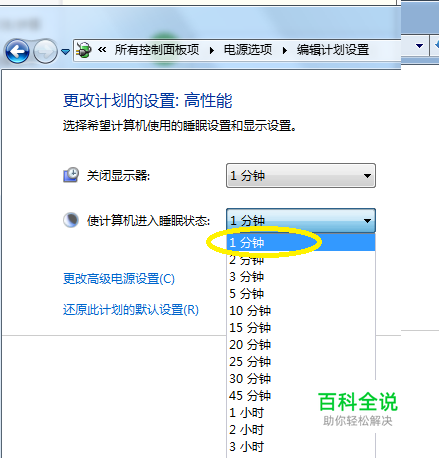The width and height of the screenshot is (439, 458).
Task: Expand arrow after 电源选项 breadcrumb
Action: pyautogui.click(x=285, y=51)
